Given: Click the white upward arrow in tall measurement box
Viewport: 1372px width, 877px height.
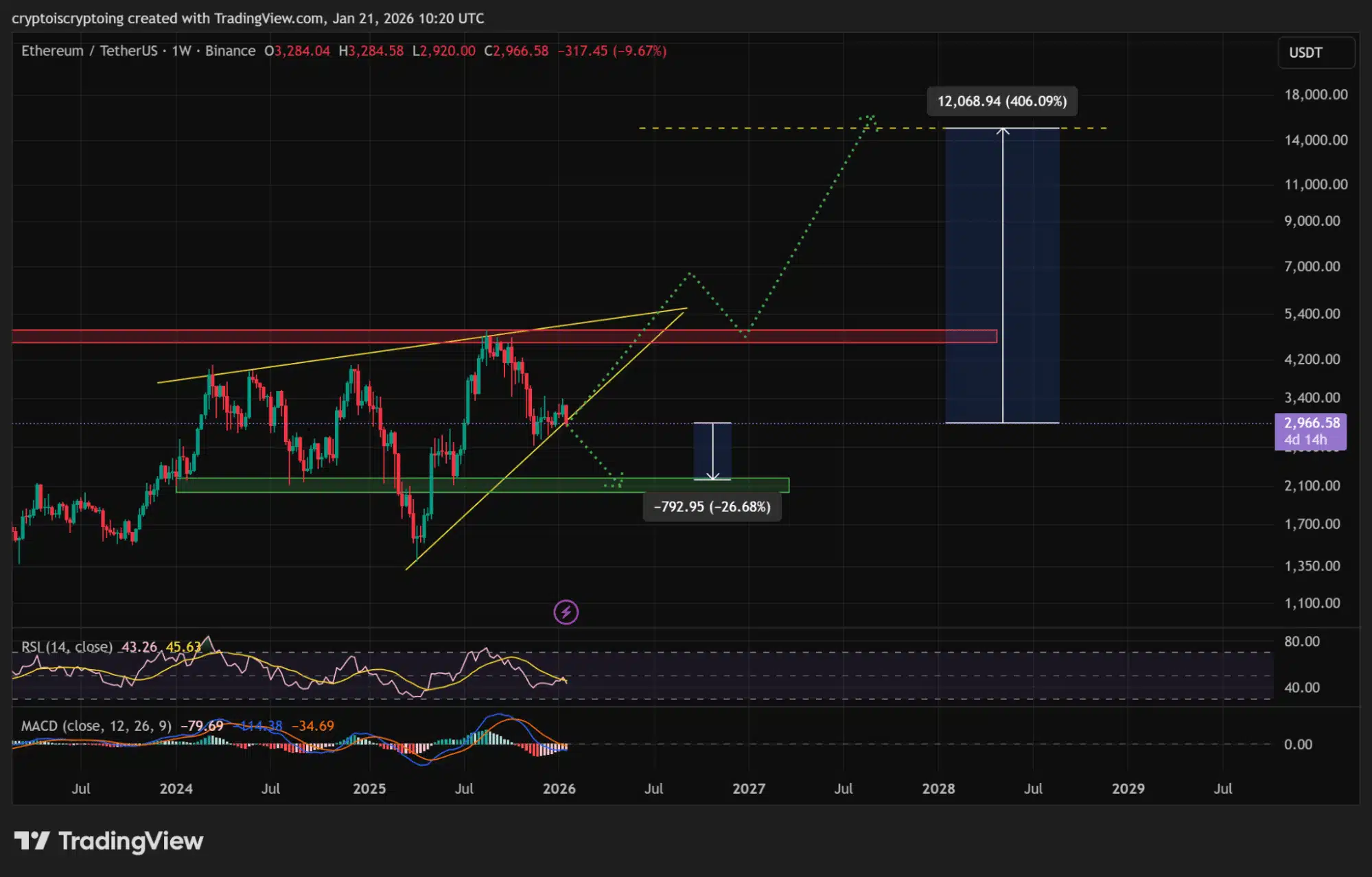Looking at the screenshot, I should coord(1003,274).
